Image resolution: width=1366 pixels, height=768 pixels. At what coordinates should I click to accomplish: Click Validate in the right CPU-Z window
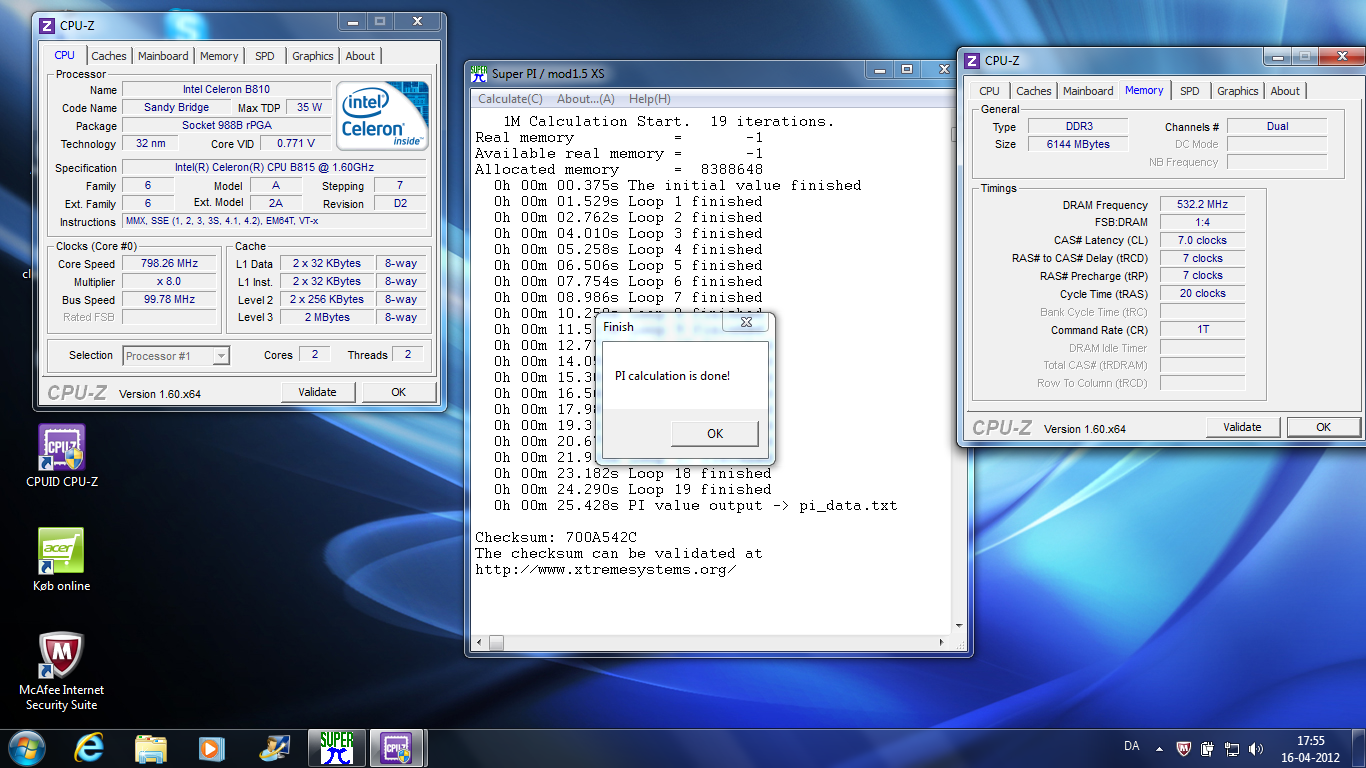[1242, 427]
